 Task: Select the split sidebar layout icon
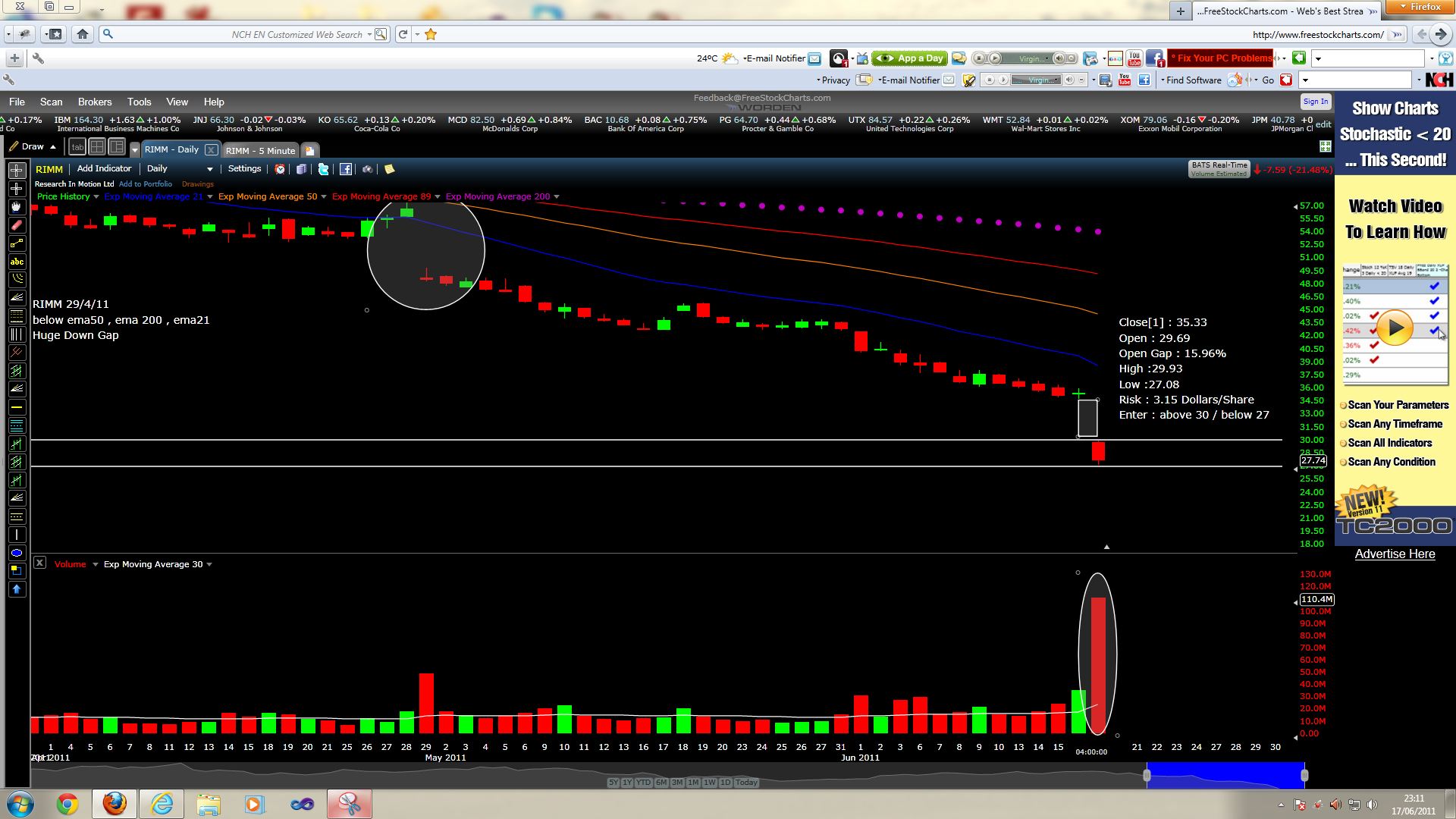[117, 147]
